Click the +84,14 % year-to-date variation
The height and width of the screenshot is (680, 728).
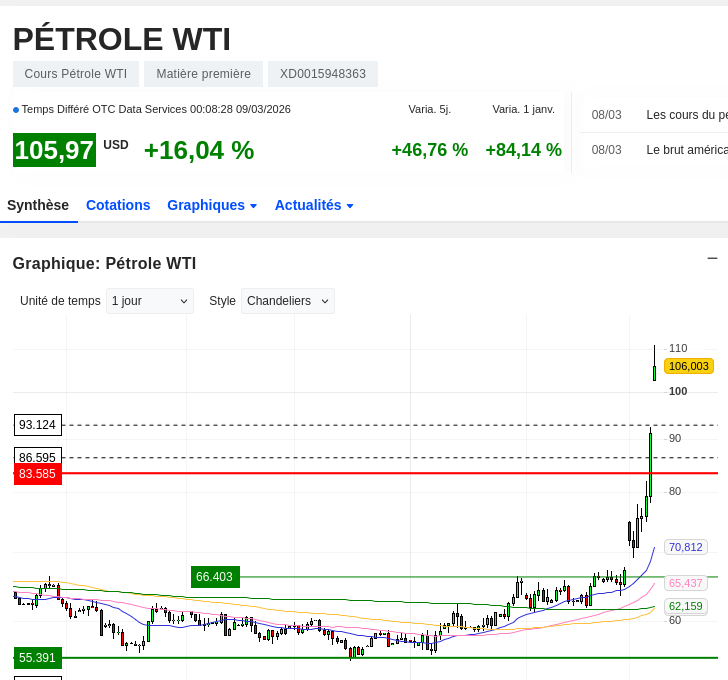click(x=523, y=150)
